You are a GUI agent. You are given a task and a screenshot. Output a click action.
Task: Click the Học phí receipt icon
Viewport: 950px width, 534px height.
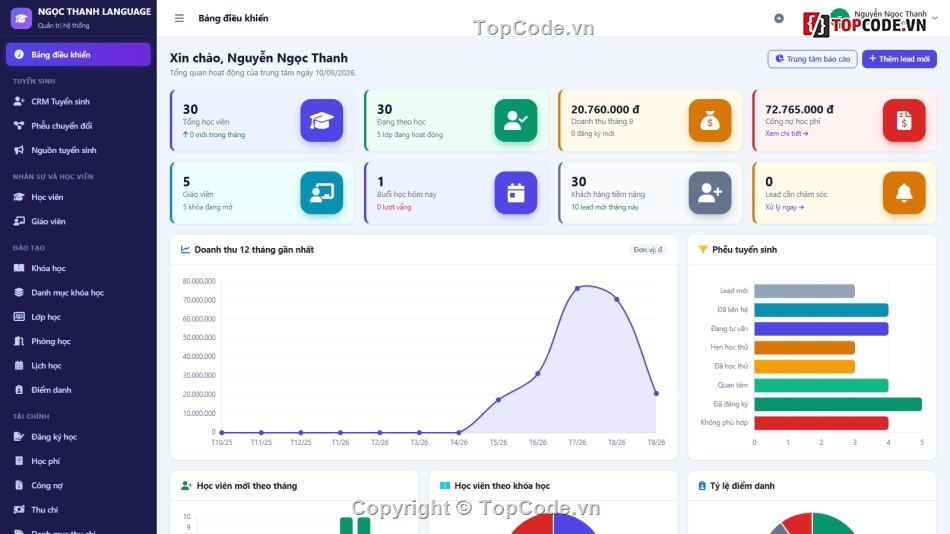coord(19,461)
